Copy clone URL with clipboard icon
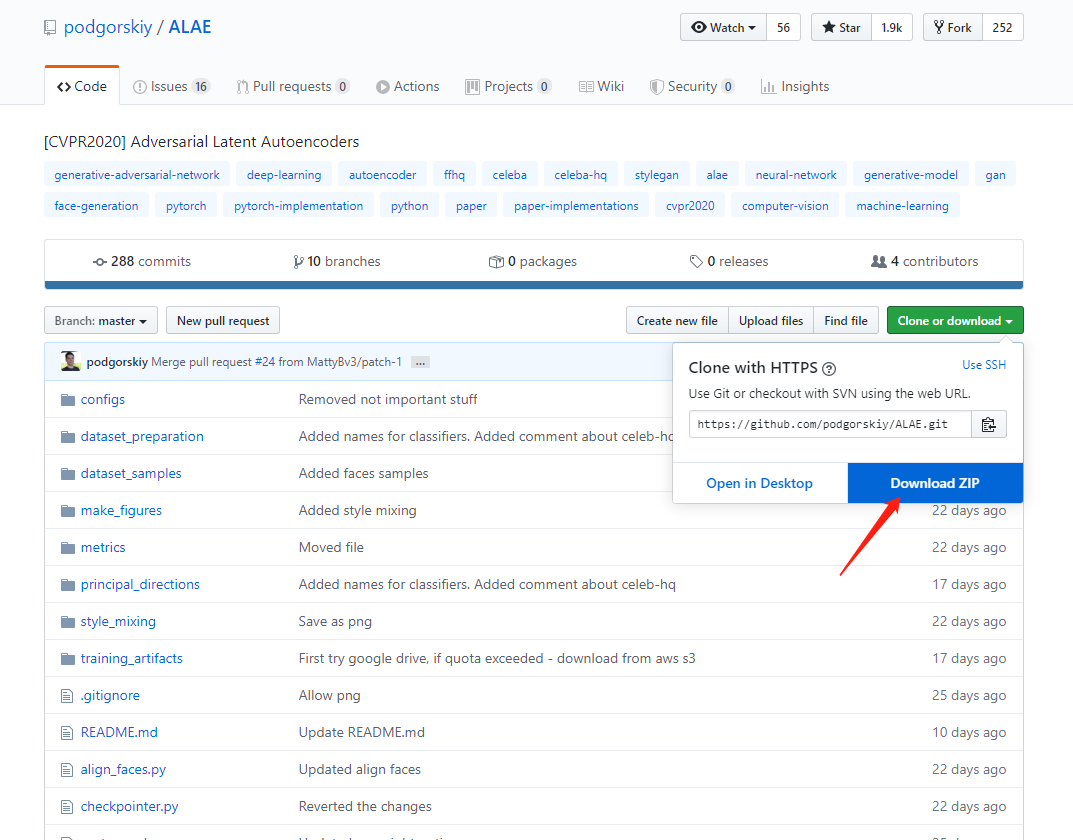This screenshot has height=840, width=1073. [x=989, y=424]
